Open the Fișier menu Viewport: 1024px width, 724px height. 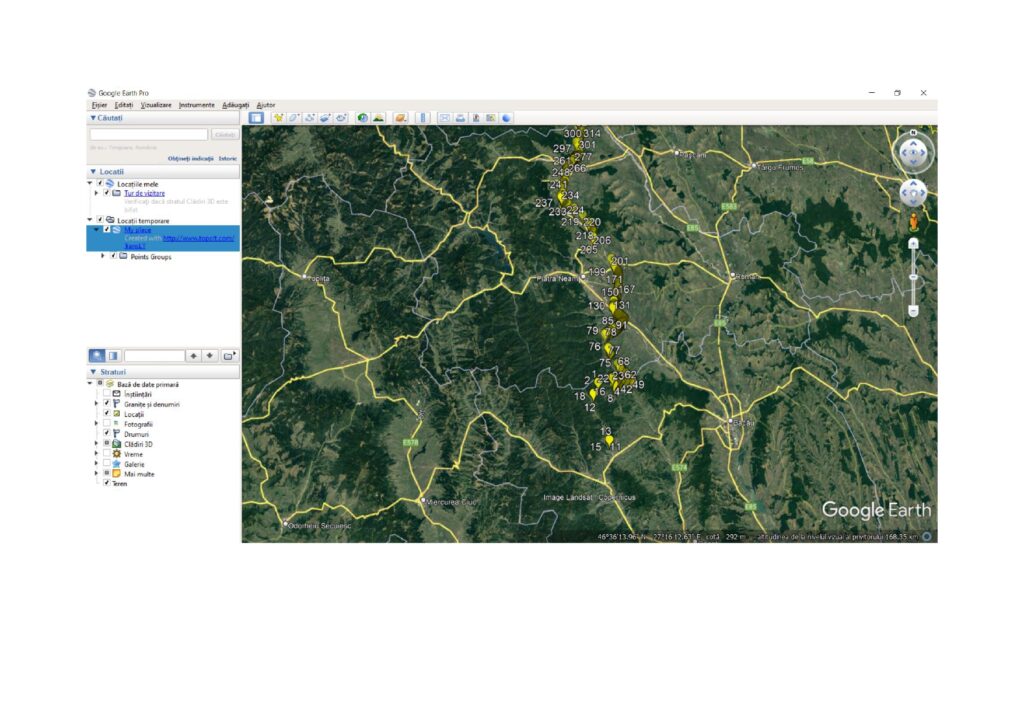[99, 105]
